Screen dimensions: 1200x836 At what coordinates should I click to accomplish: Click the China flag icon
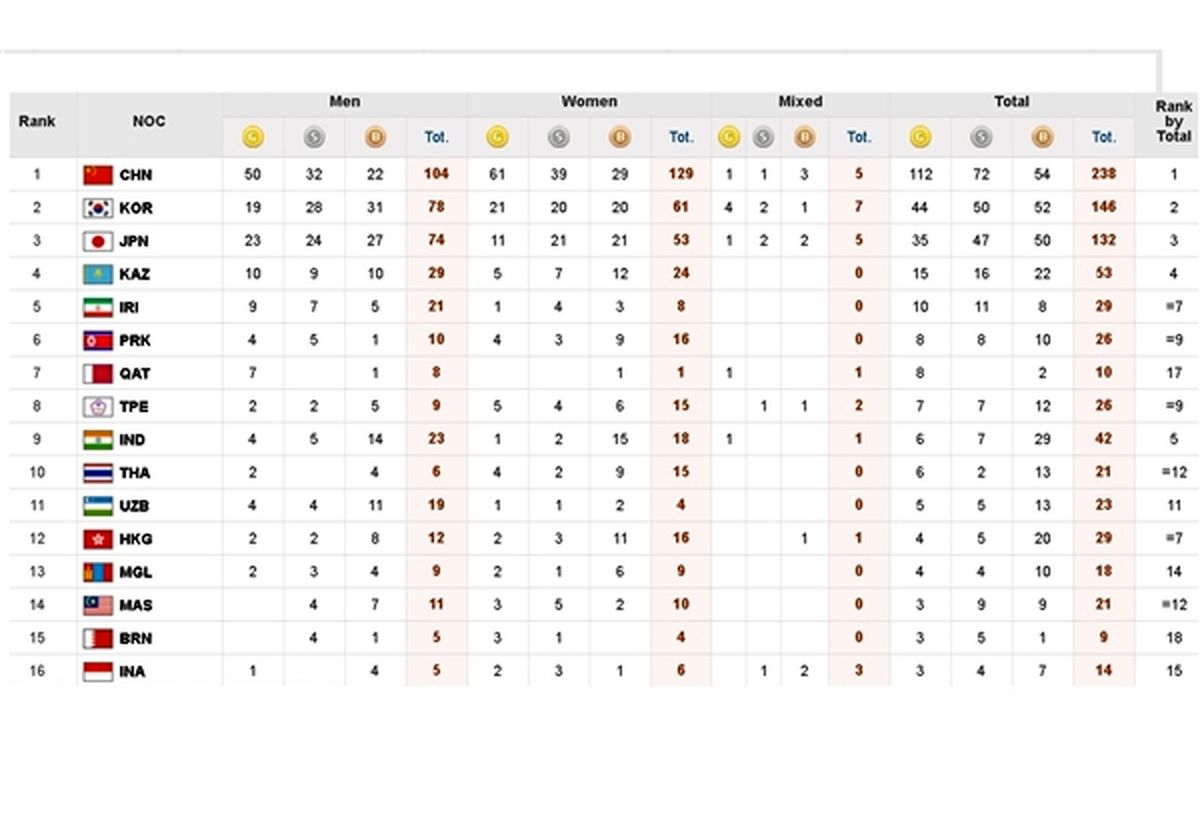[x=98, y=175]
